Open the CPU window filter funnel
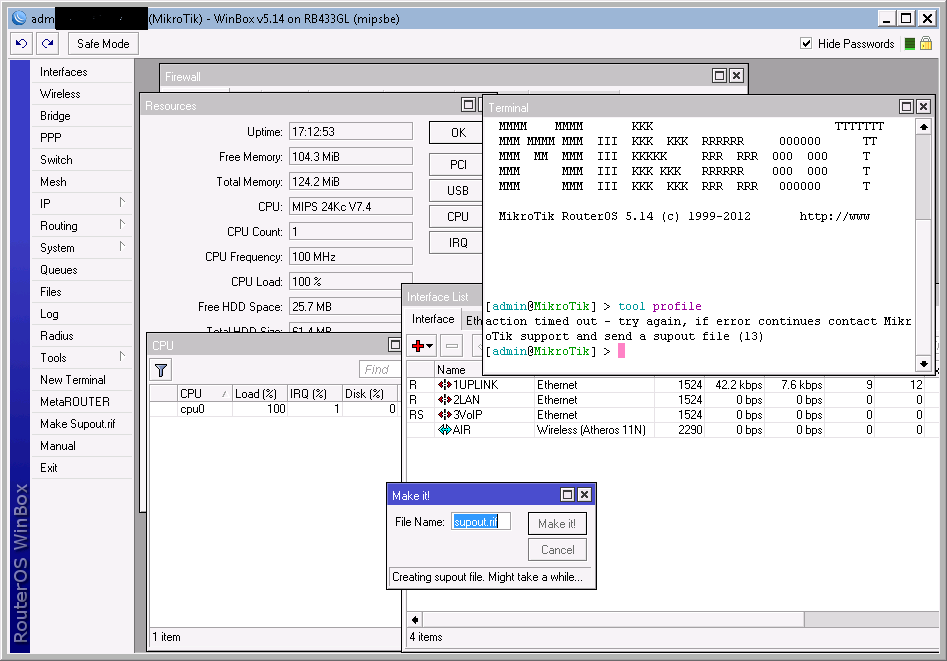 161,370
